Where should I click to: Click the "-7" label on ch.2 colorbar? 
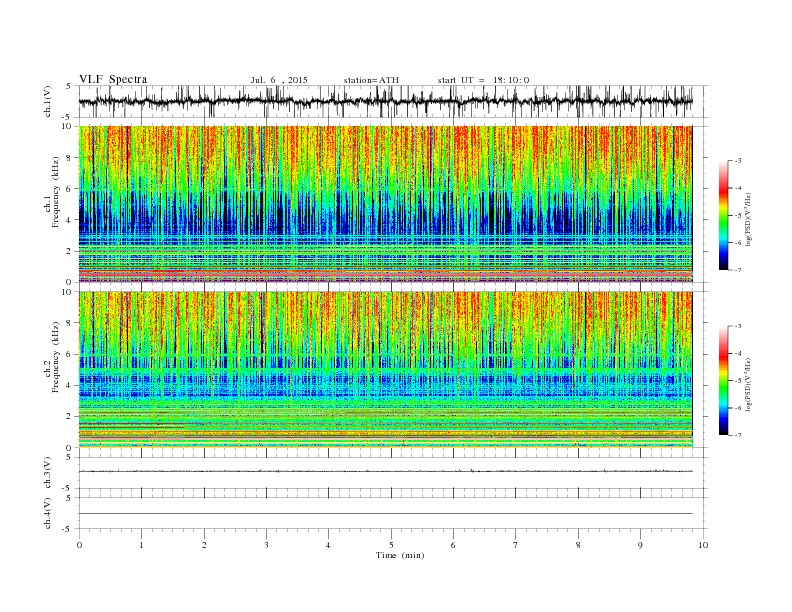(x=738, y=435)
